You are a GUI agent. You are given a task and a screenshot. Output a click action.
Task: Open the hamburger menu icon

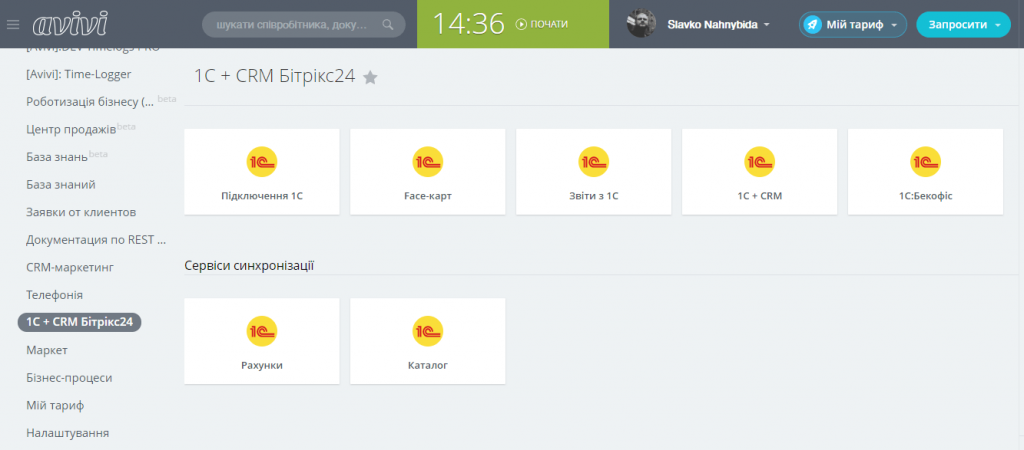pos(13,24)
